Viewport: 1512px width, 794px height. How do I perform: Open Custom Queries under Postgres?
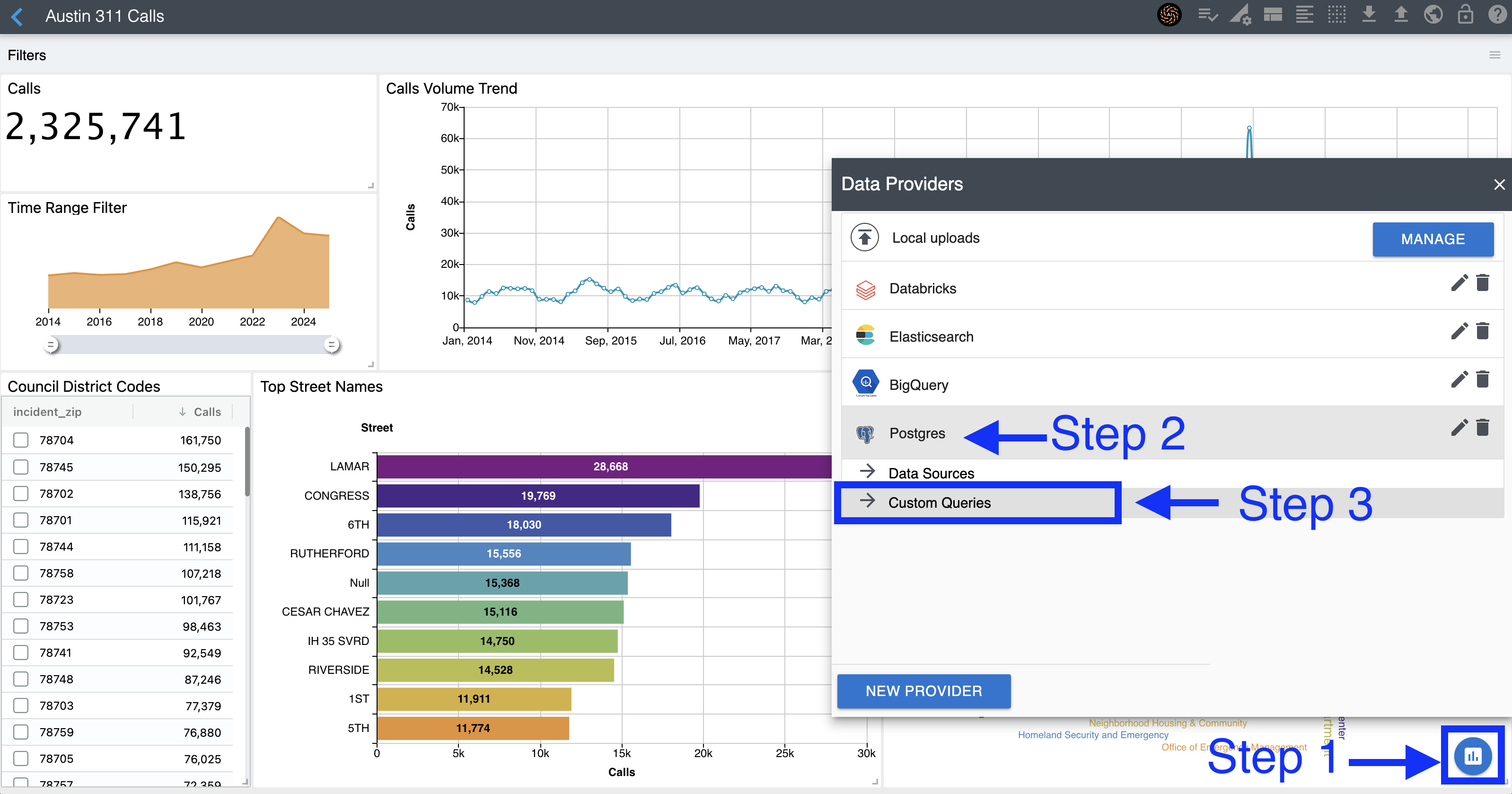(x=939, y=503)
